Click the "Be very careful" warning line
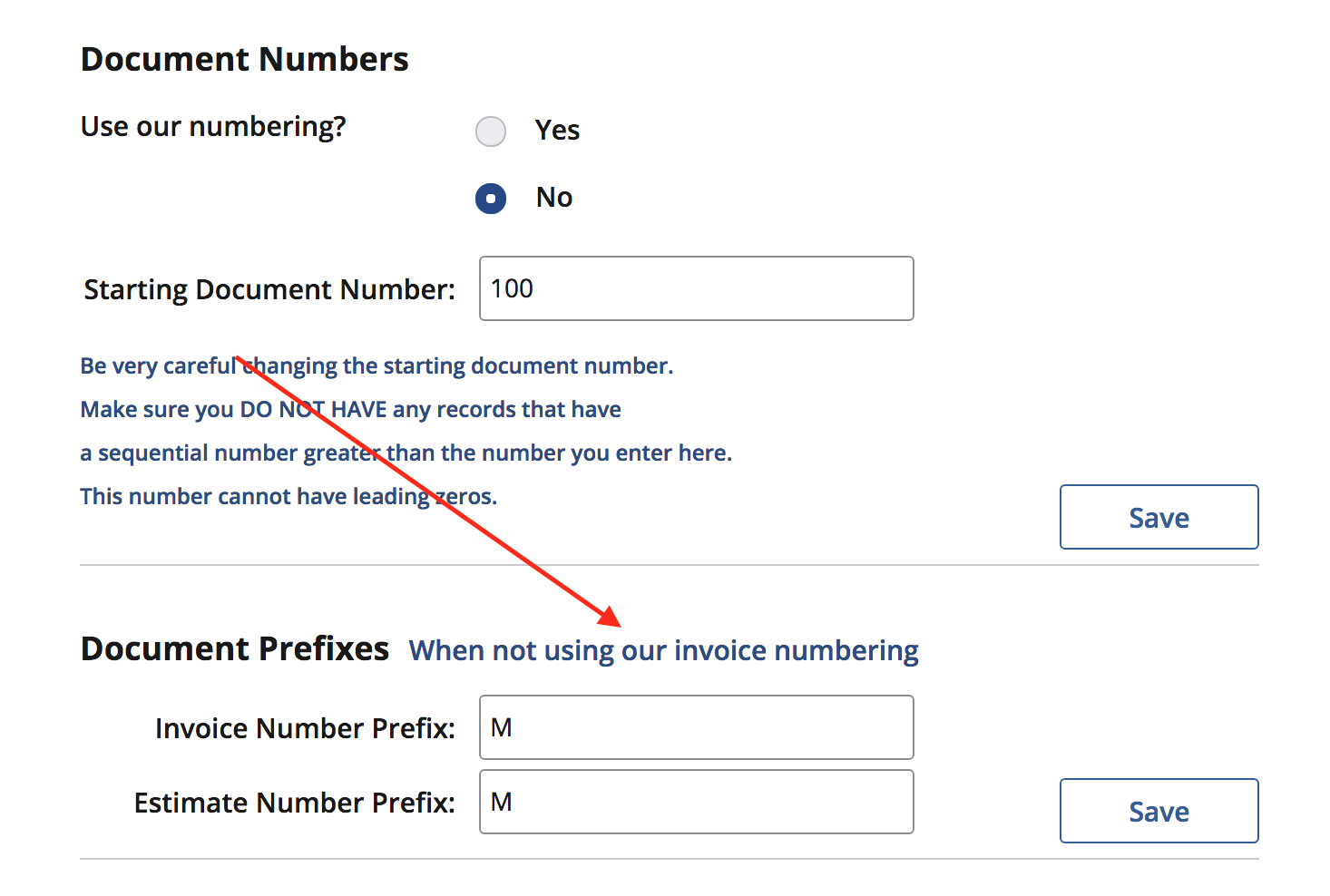 point(377,365)
